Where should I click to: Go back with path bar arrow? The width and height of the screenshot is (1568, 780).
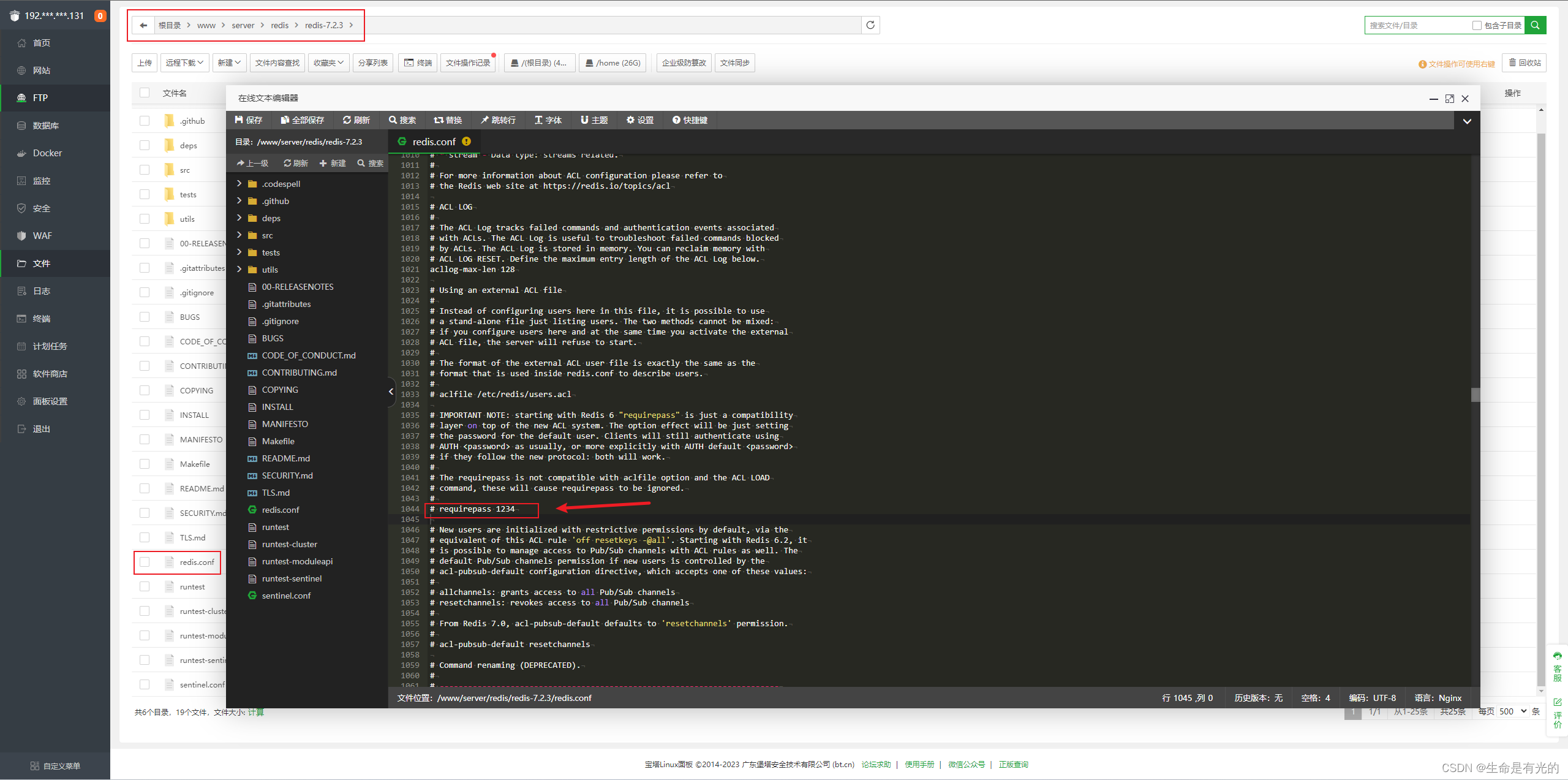coord(143,25)
